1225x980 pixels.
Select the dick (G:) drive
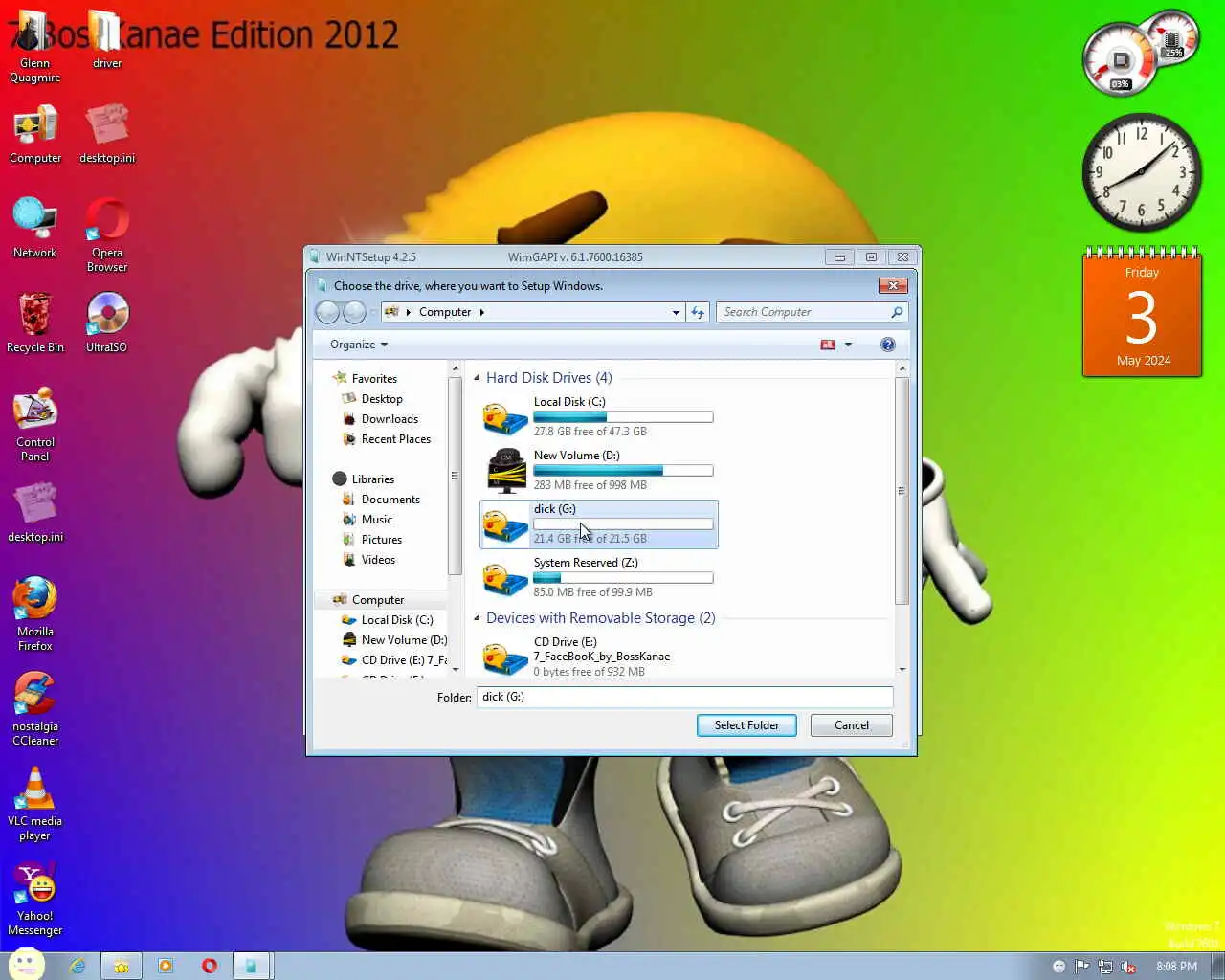click(598, 524)
